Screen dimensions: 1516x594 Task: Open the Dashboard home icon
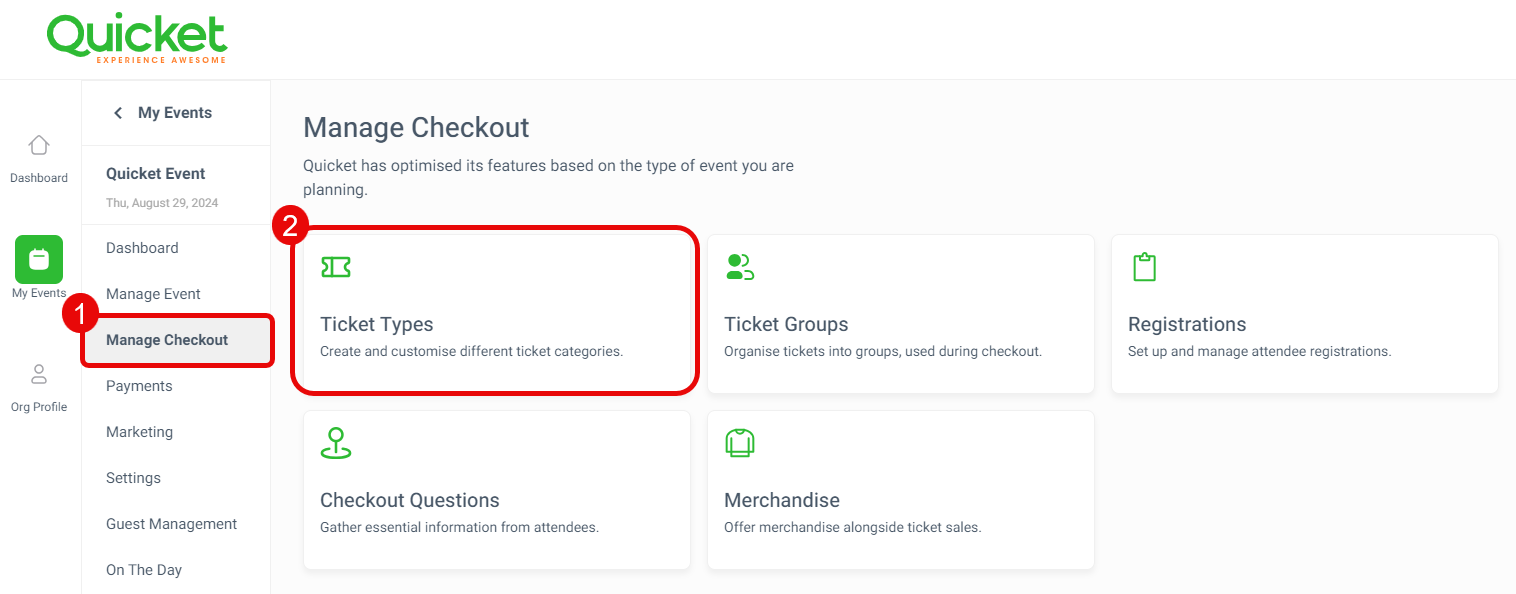click(39, 145)
